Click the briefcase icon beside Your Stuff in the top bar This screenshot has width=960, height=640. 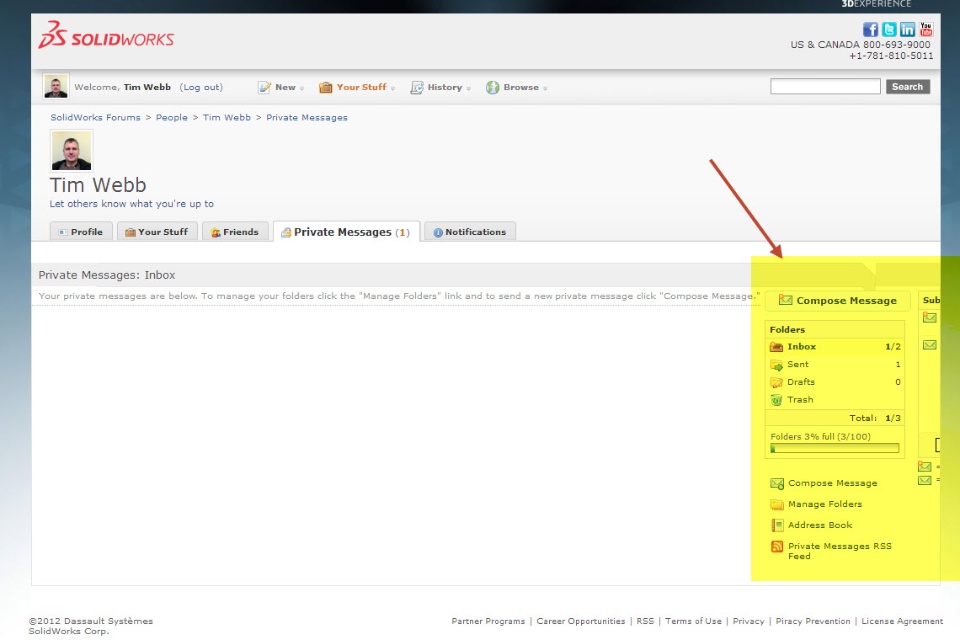point(326,88)
